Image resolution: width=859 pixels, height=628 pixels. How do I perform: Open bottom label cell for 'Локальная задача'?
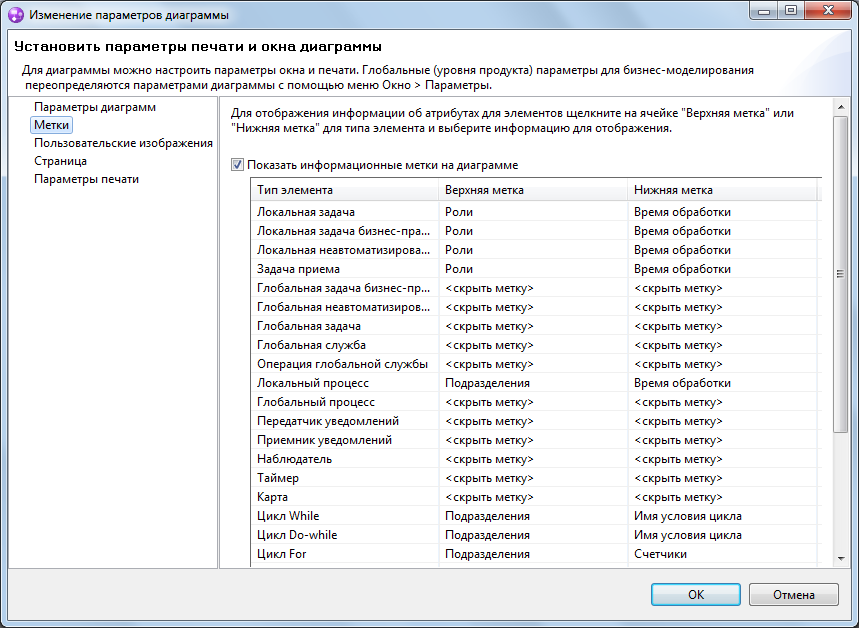(722, 212)
